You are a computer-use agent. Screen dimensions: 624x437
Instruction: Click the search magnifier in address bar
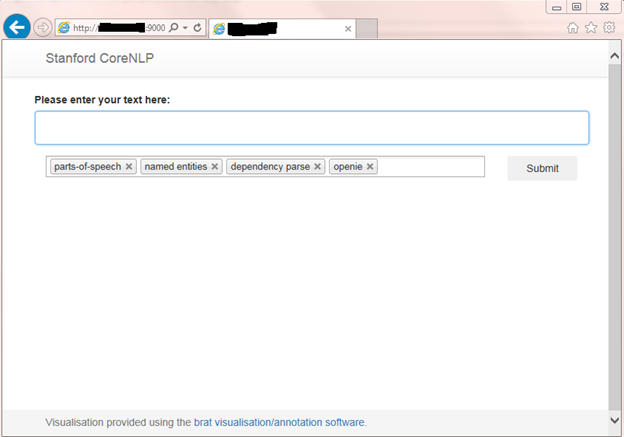(174, 27)
